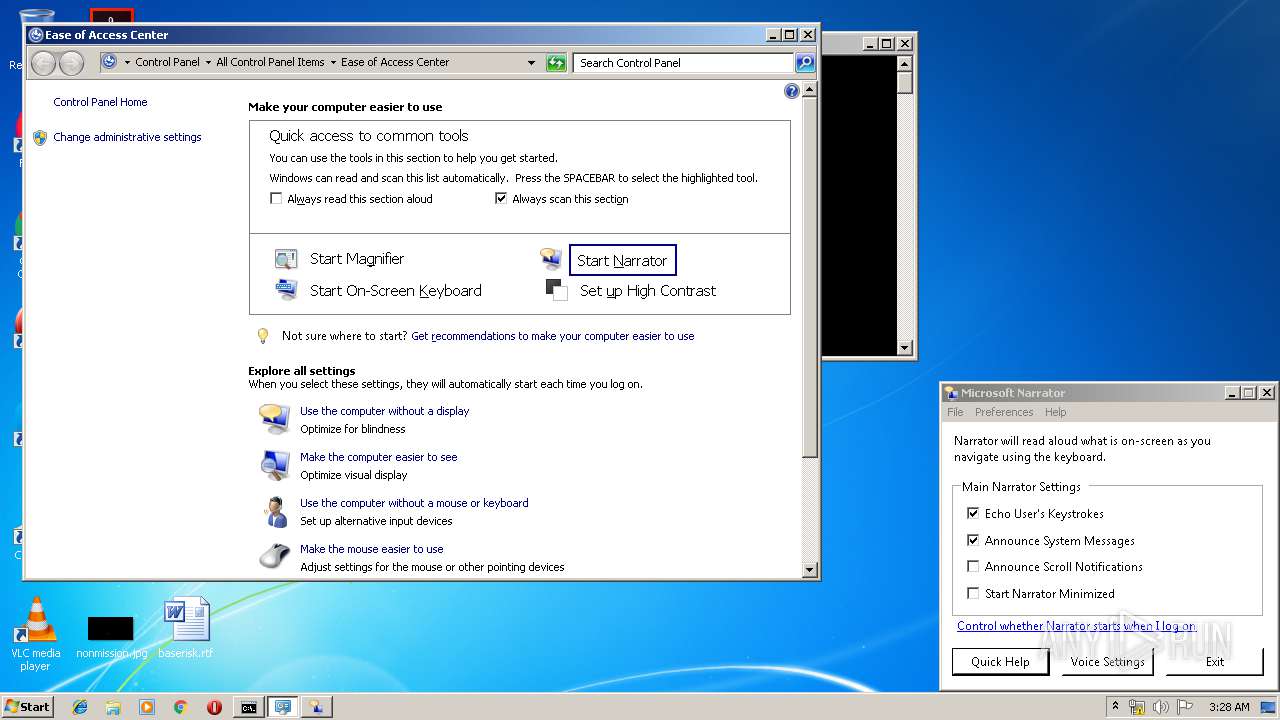Click the high contrast icon
Image resolution: width=1280 pixels, height=720 pixels.
point(556,290)
